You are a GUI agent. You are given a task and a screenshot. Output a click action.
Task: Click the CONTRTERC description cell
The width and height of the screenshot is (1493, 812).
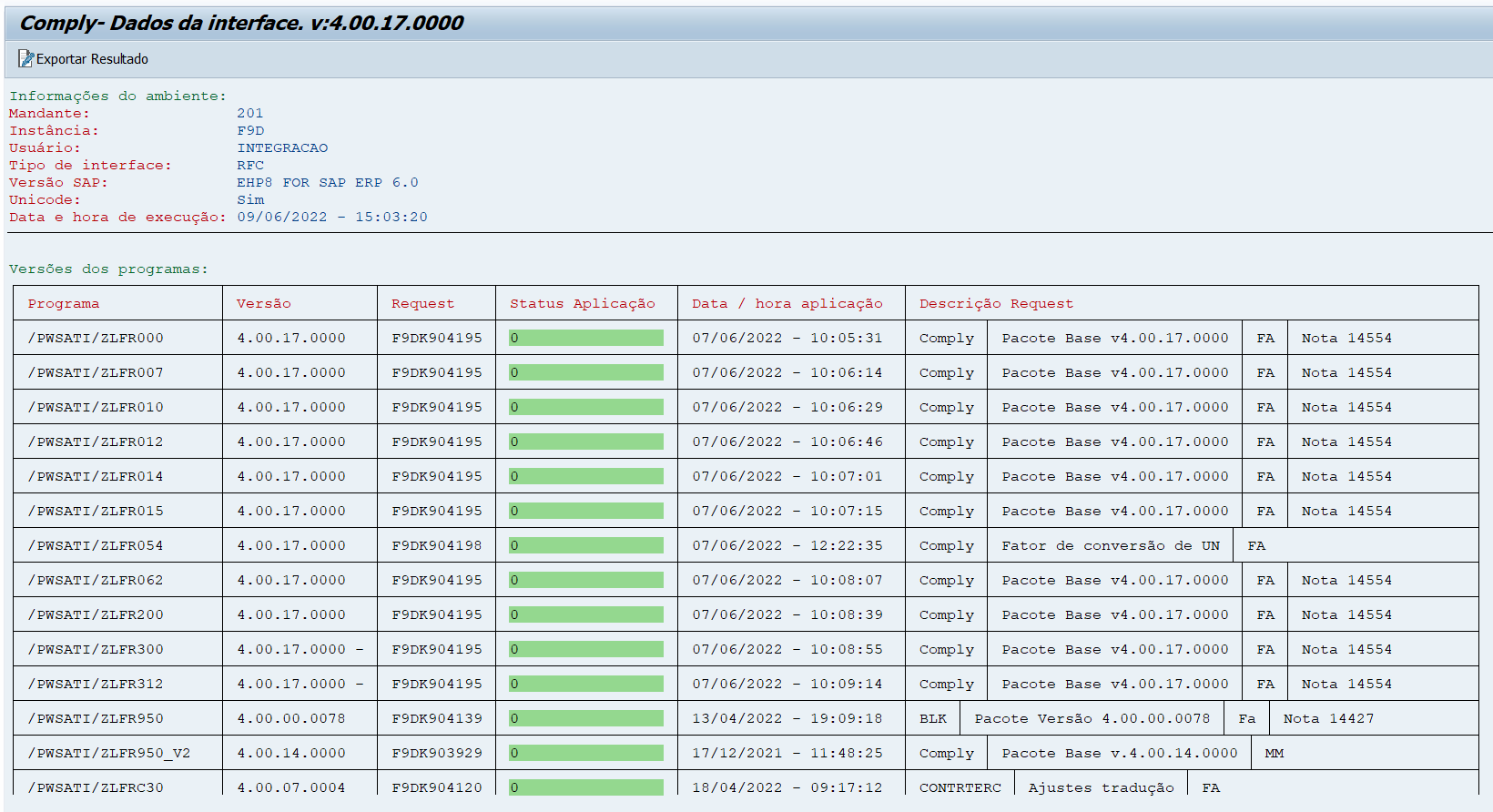(x=960, y=788)
